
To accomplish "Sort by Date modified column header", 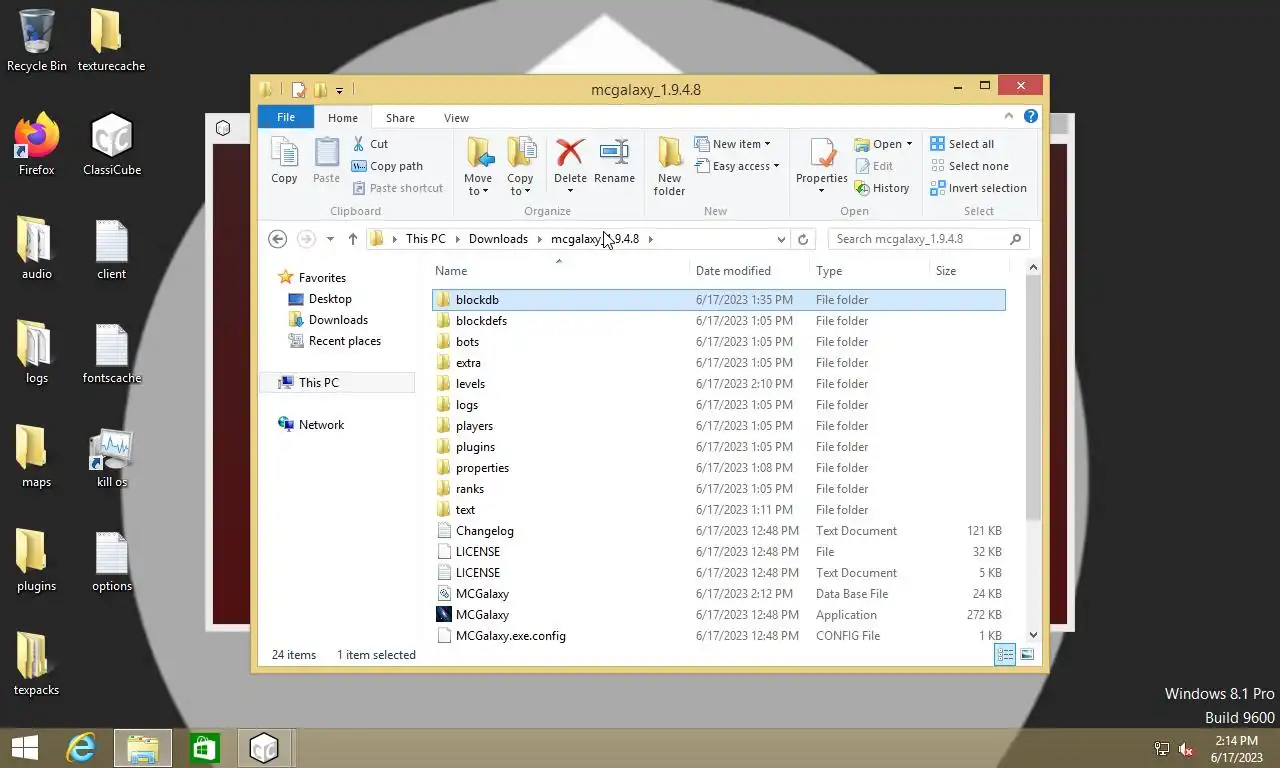I will pyautogui.click(x=749, y=271).
